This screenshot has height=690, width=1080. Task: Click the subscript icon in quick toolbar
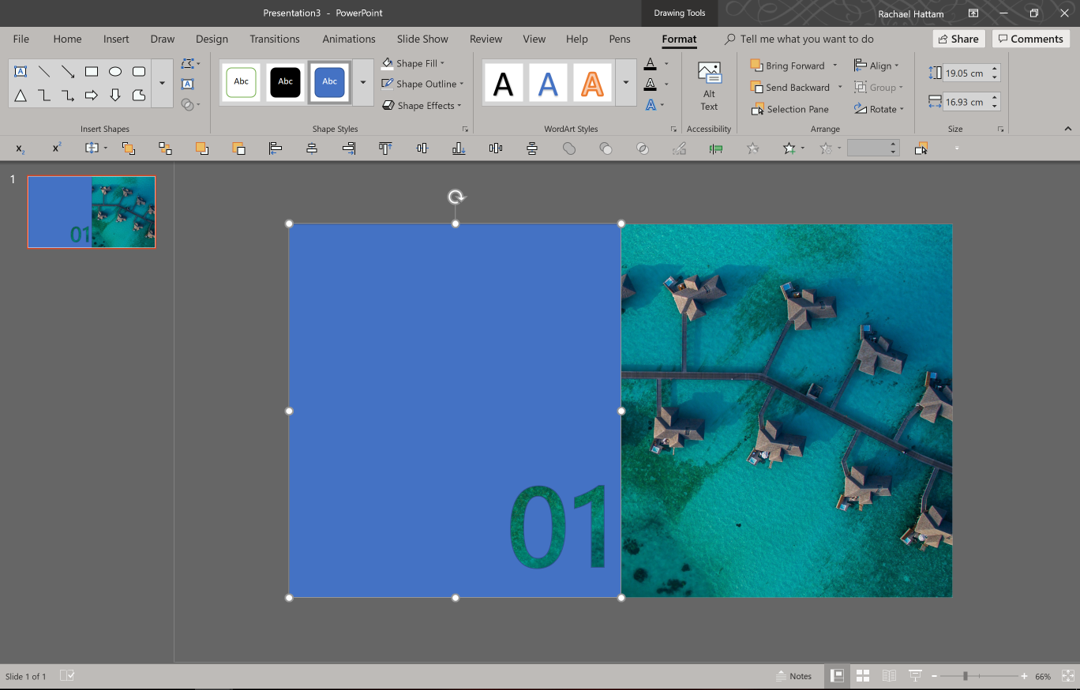(20, 148)
